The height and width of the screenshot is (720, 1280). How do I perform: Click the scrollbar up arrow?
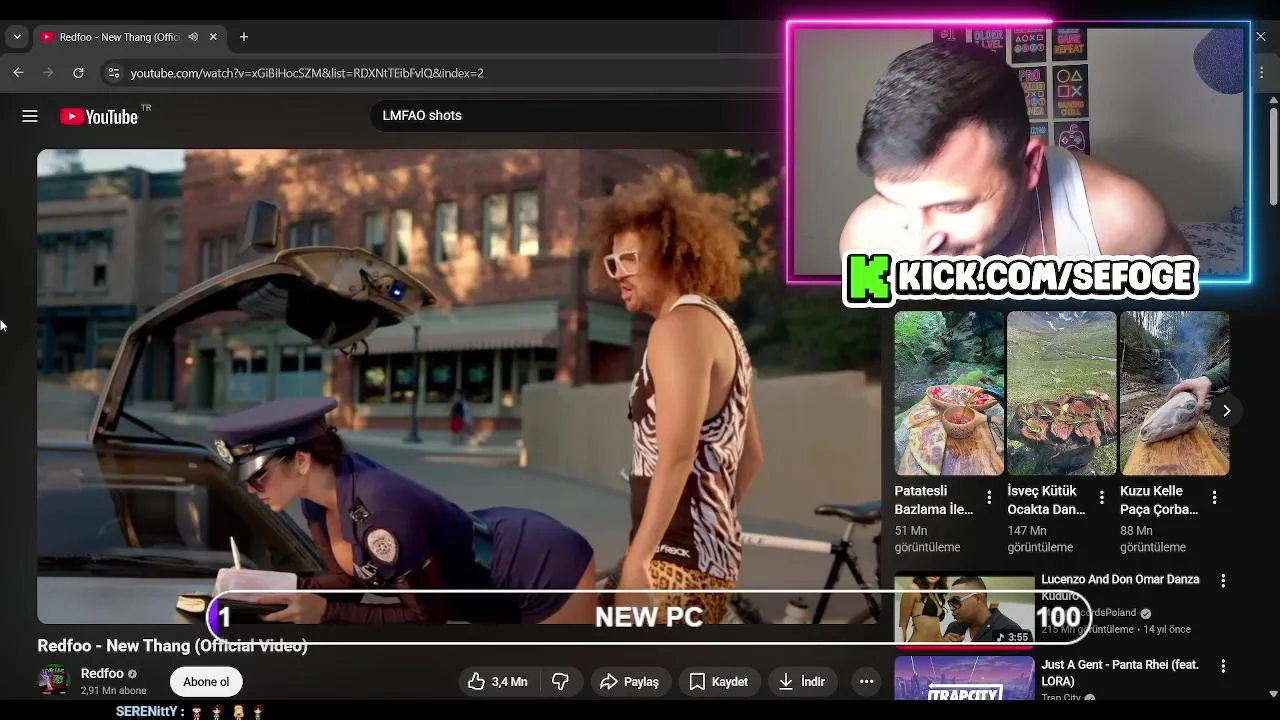coord(1273,100)
